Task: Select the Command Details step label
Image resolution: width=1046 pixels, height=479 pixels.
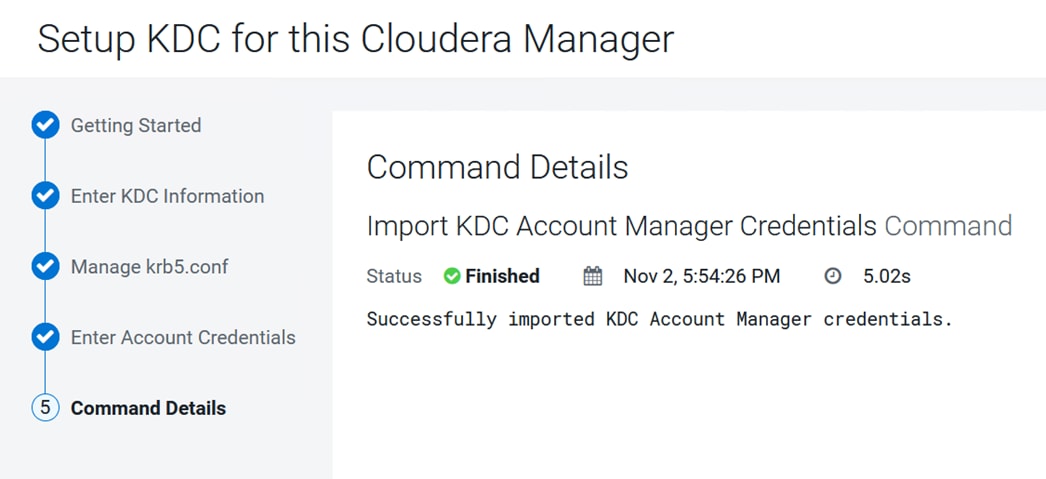Action: pos(148,408)
